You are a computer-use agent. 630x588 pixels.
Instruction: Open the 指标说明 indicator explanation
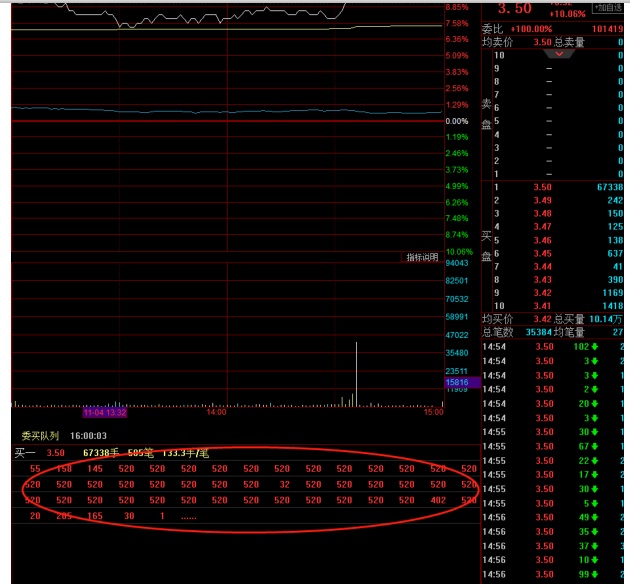click(422, 257)
